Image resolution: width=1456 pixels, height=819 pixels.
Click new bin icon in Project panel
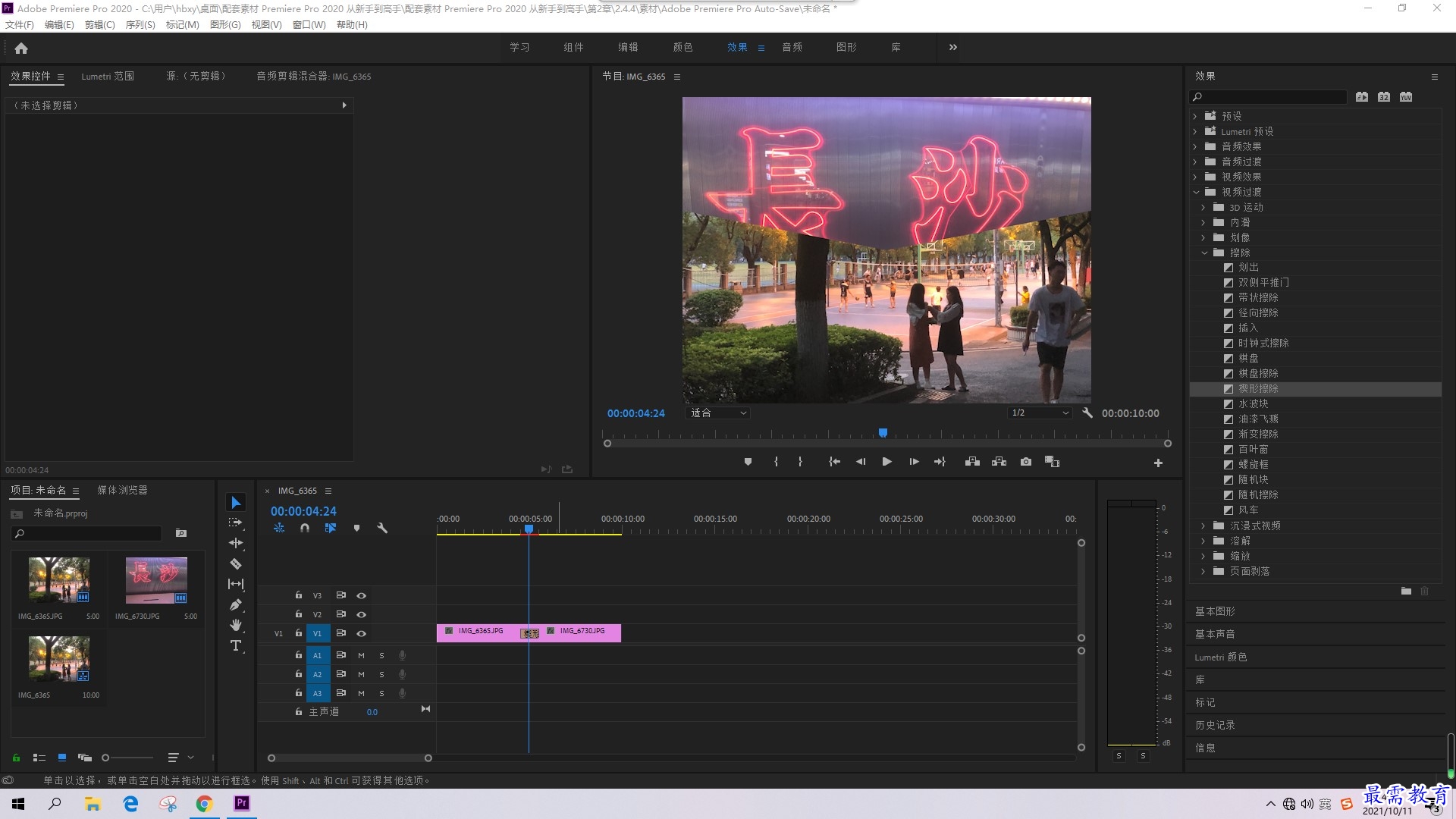pos(181,533)
